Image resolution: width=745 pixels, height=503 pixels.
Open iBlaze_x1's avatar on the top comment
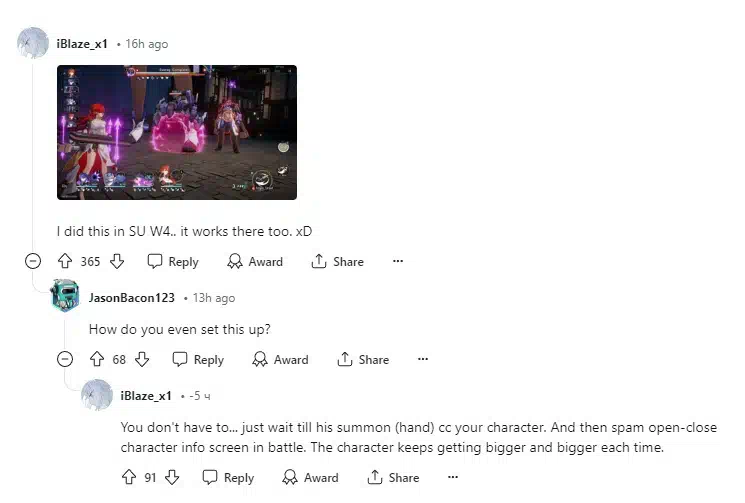tap(33, 43)
